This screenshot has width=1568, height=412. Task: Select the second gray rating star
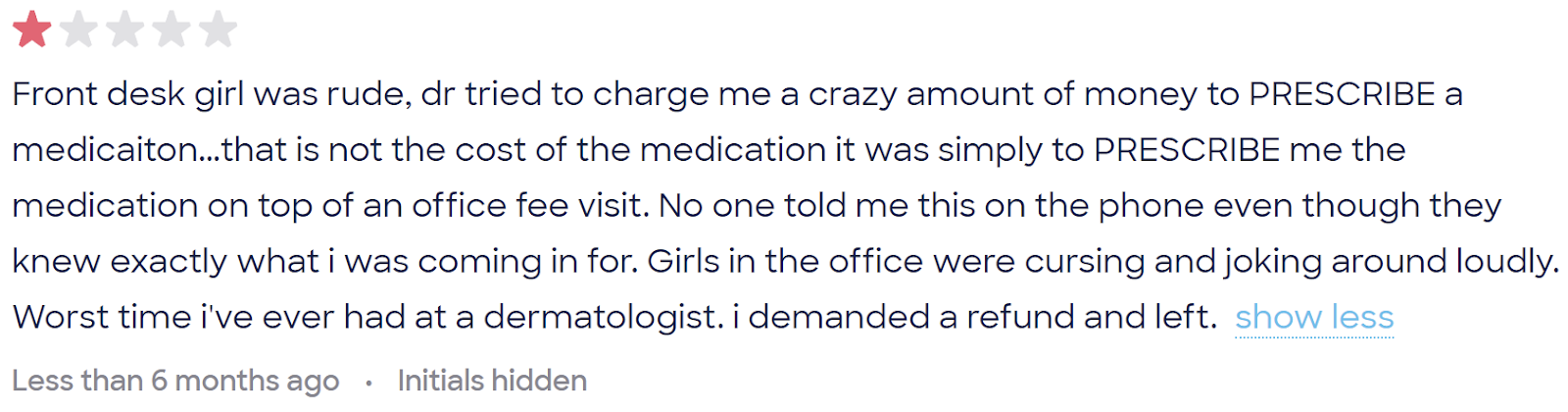(x=78, y=29)
